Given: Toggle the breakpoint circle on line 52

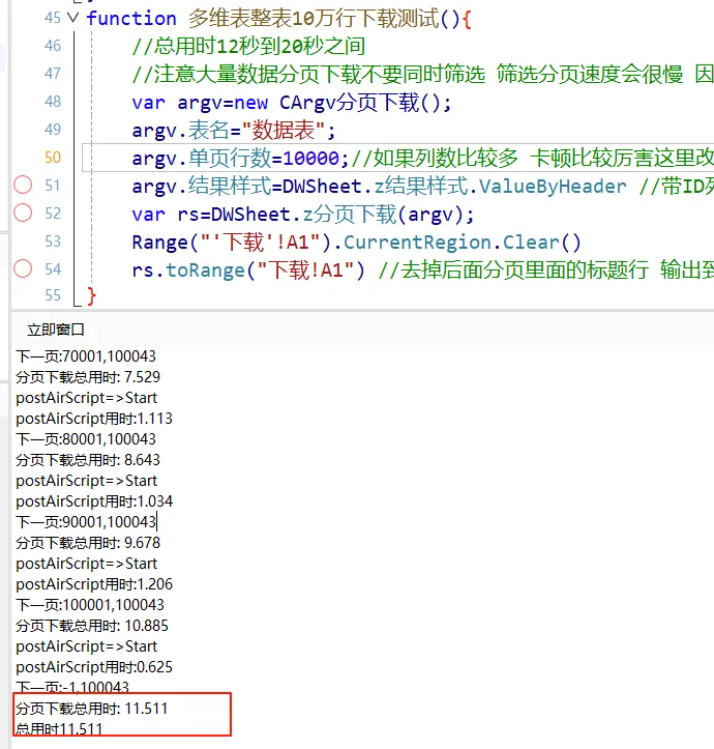Looking at the screenshot, I should [23, 213].
